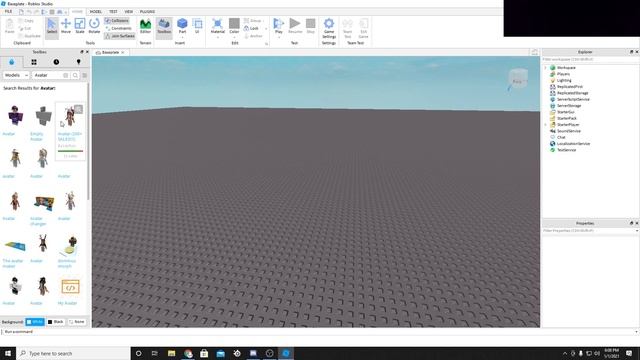This screenshot has width=640, height=360.
Task: Select the My Avatar script asset
Action: tap(70, 287)
